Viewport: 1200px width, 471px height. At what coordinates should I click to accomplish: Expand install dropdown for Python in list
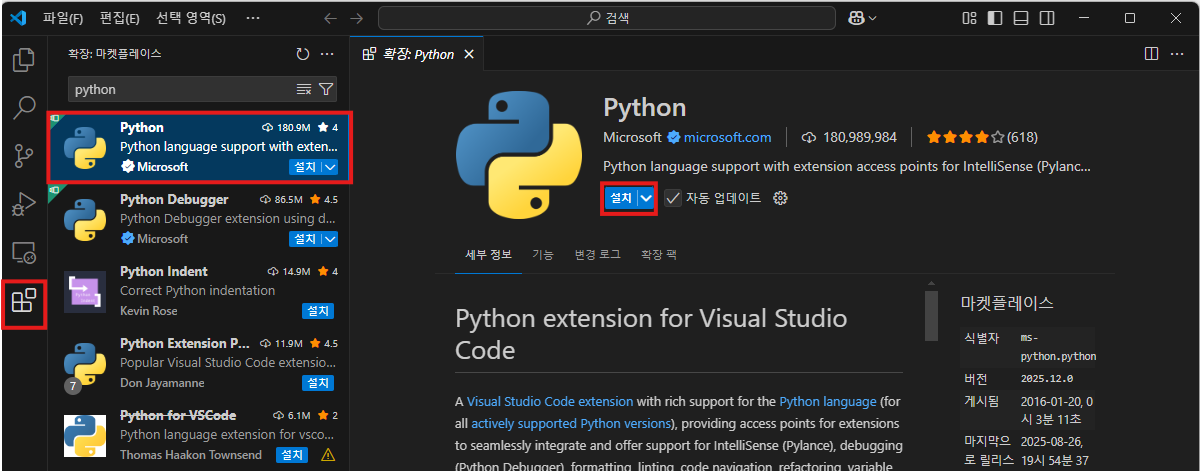coord(330,167)
